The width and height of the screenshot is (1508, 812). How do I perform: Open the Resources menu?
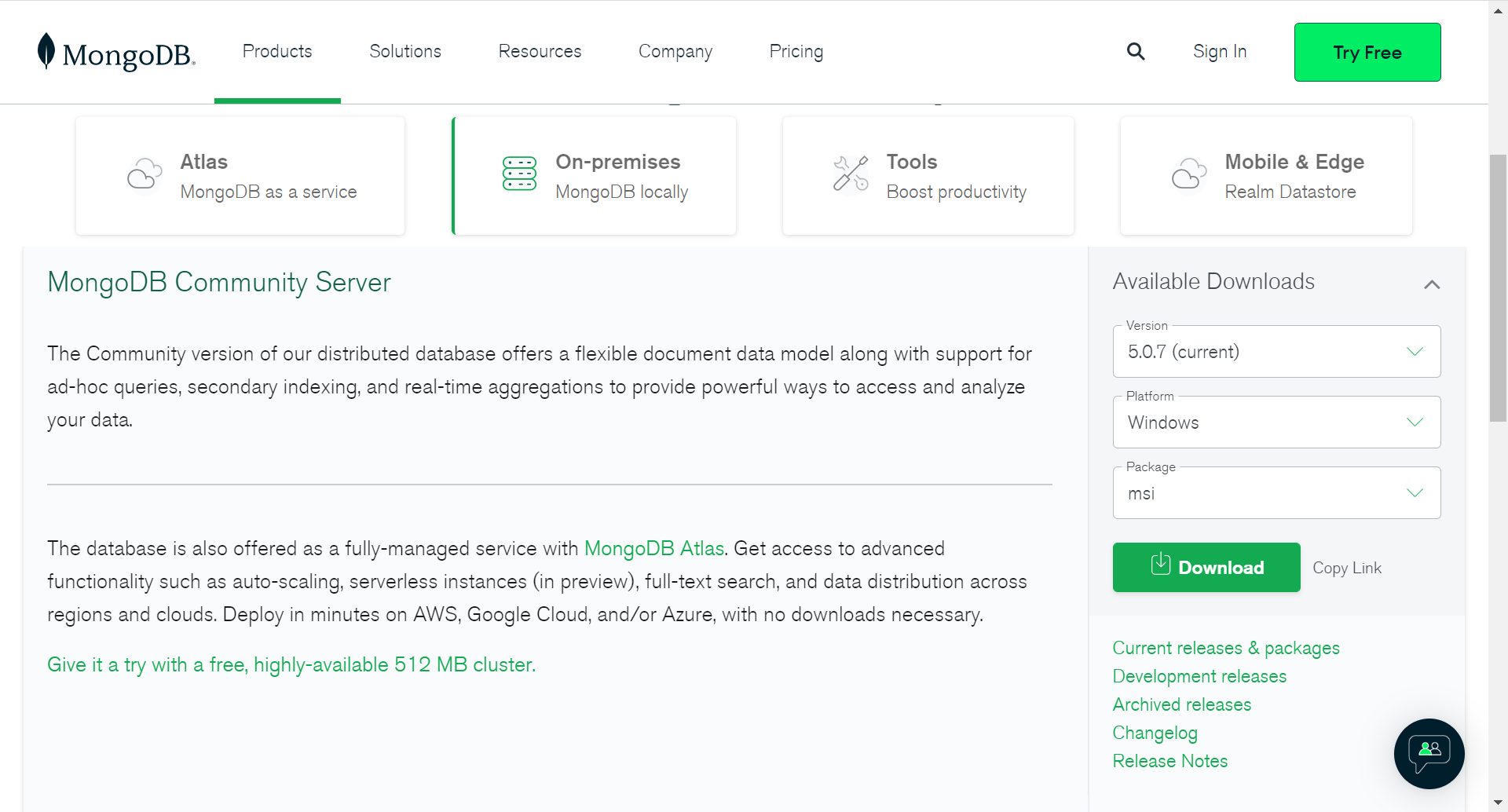pyautogui.click(x=540, y=51)
